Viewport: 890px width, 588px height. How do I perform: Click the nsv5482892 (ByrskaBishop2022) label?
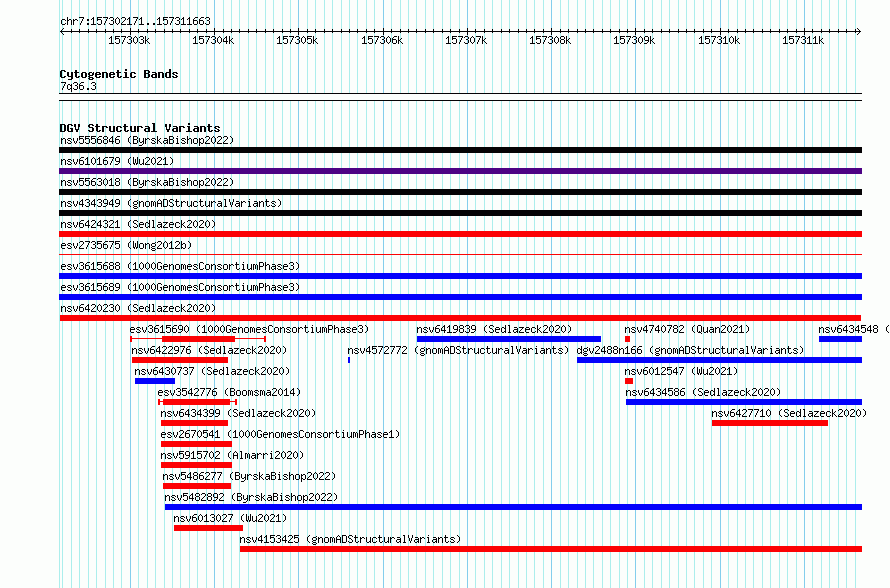pos(251,497)
